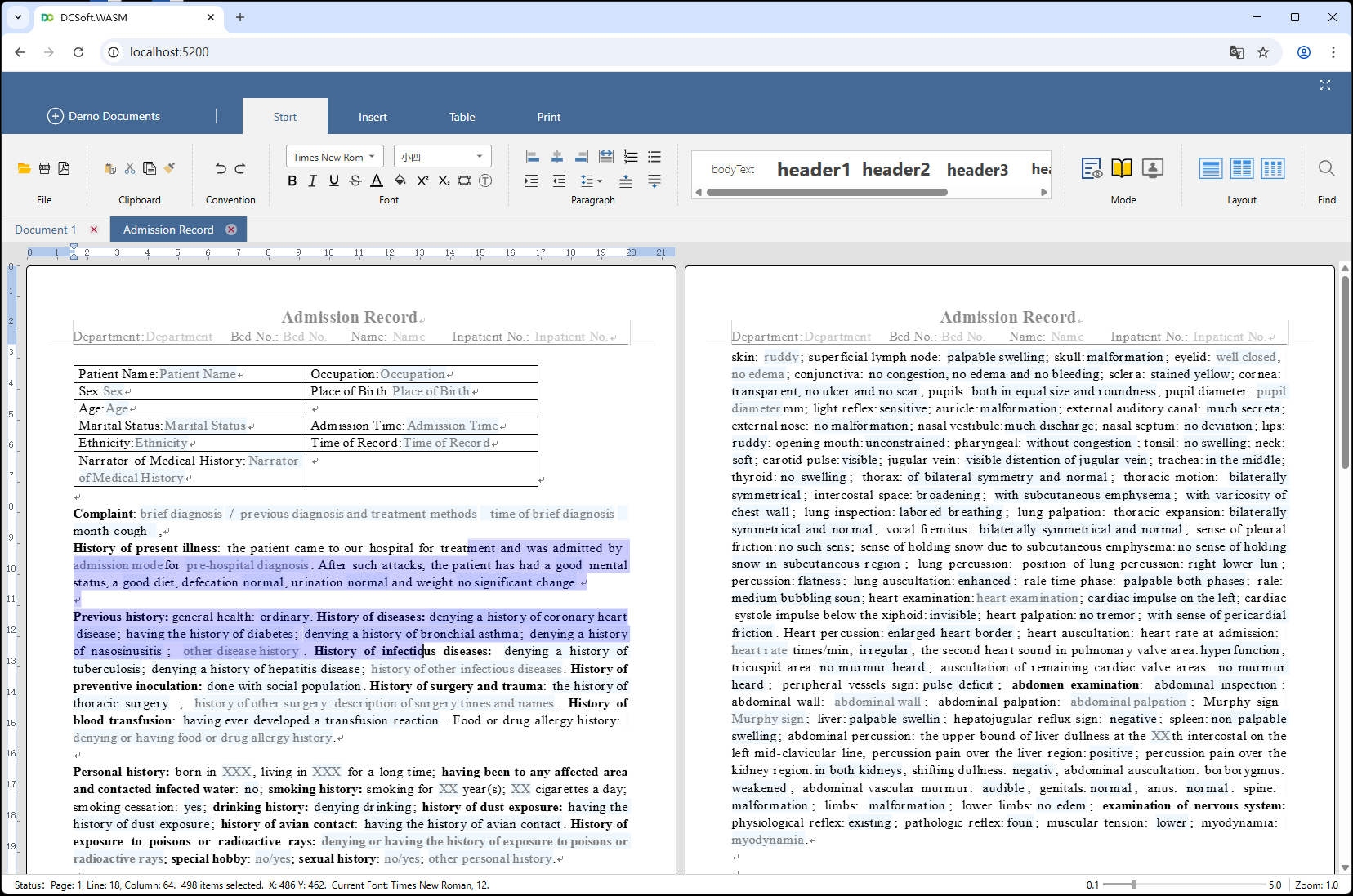Adjust the zoom slider in status bar
This screenshot has height=896, width=1353.
tap(1132, 885)
